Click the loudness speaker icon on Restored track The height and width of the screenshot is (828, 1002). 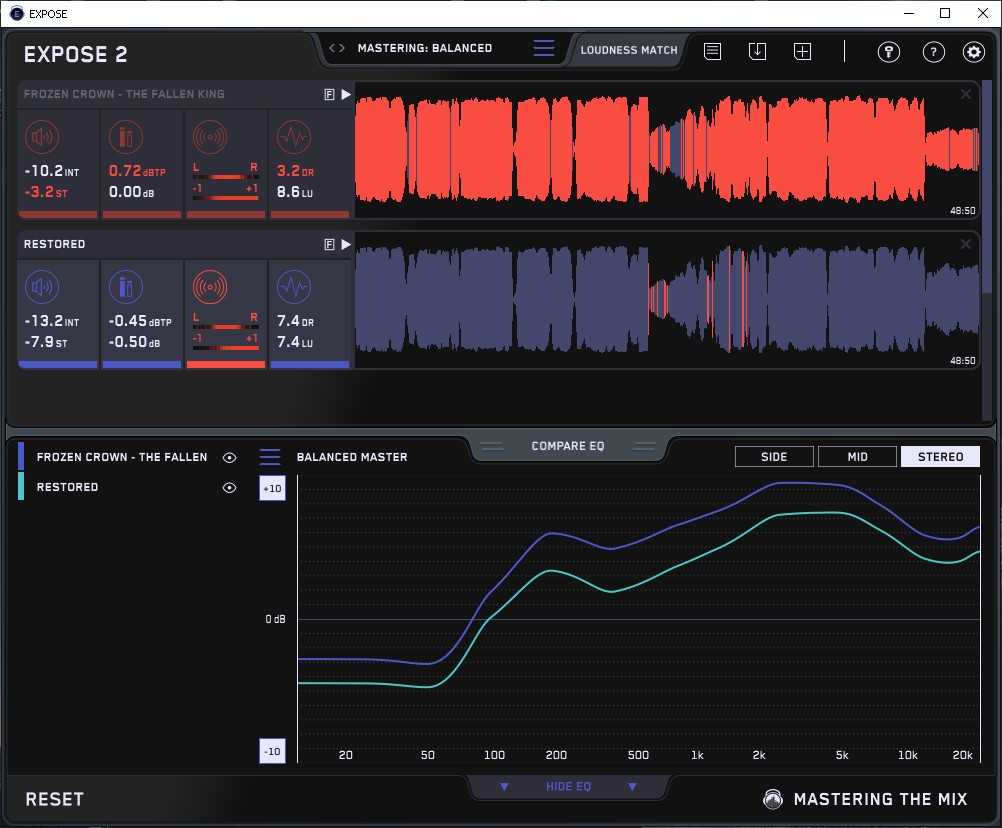41,288
